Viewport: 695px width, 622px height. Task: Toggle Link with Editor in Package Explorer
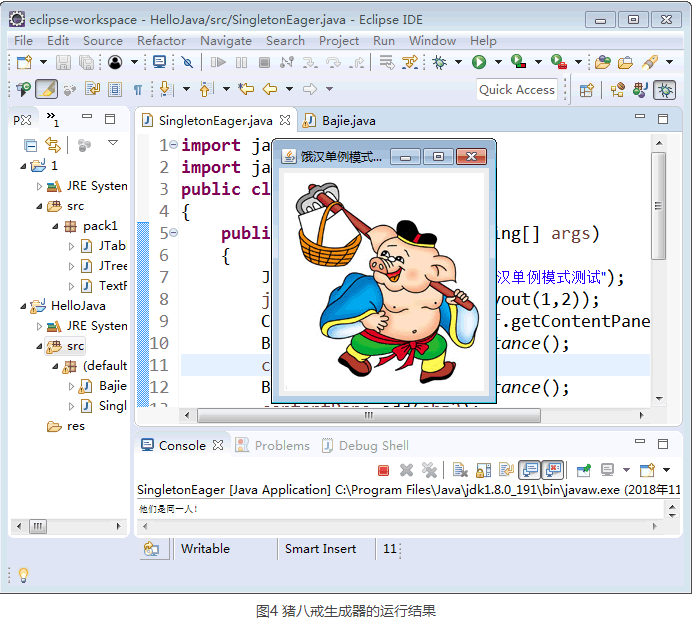(53, 145)
